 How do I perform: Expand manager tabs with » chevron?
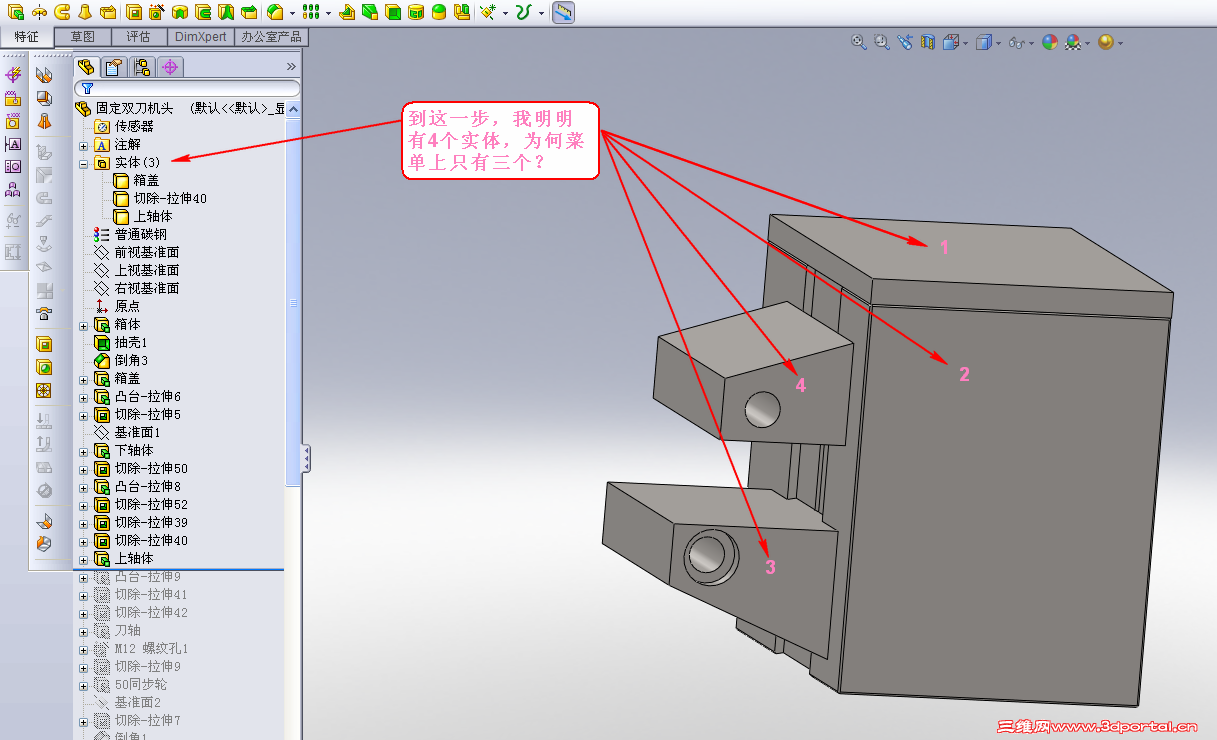click(x=291, y=67)
